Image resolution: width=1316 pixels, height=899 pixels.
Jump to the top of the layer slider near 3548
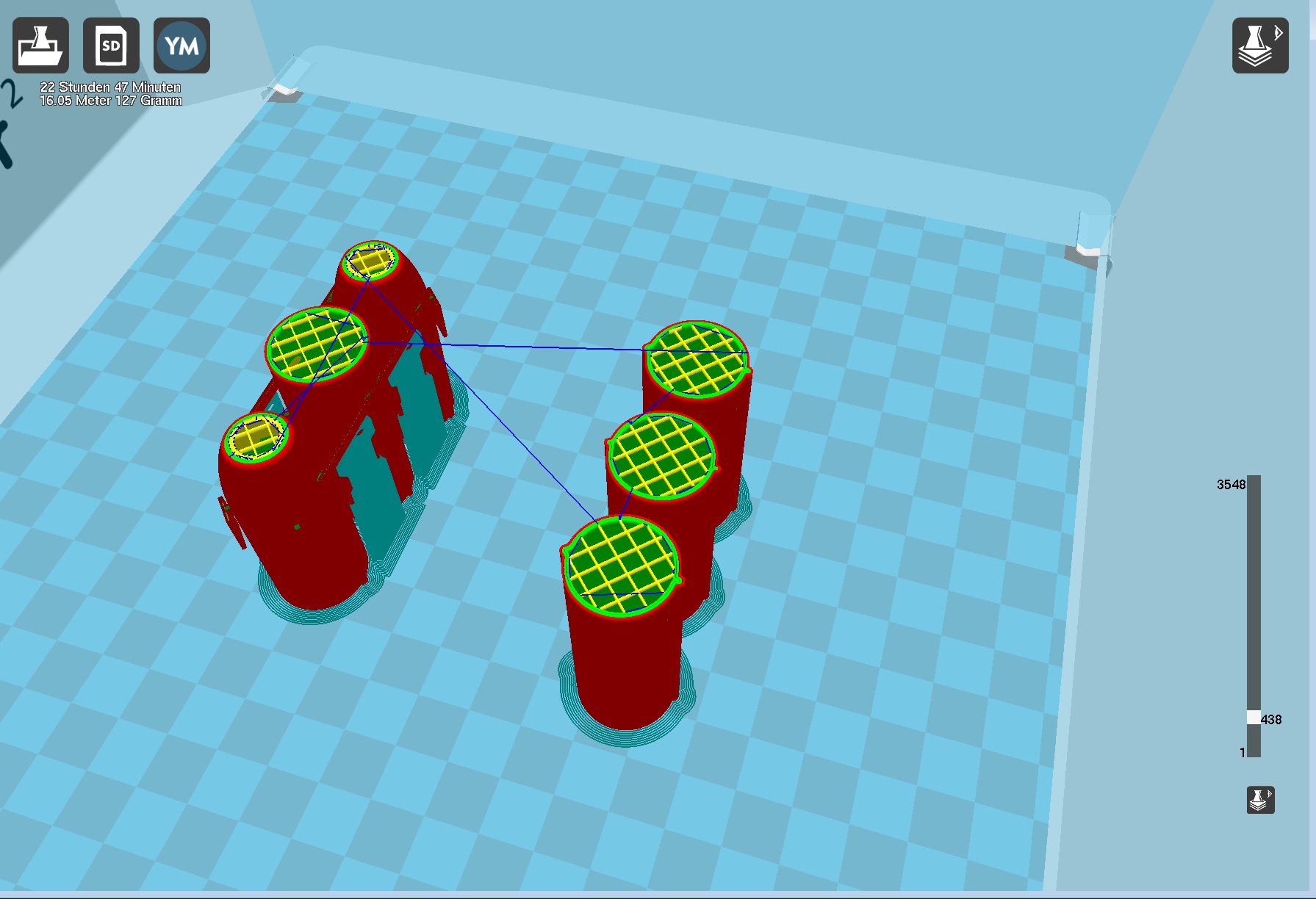click(1254, 480)
